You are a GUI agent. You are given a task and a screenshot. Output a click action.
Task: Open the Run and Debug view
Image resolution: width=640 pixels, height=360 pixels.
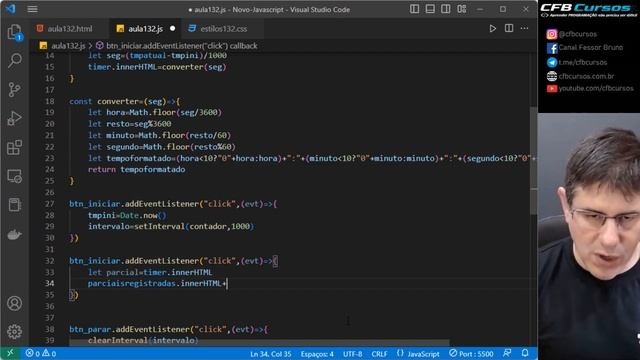pyautogui.click(x=14, y=118)
